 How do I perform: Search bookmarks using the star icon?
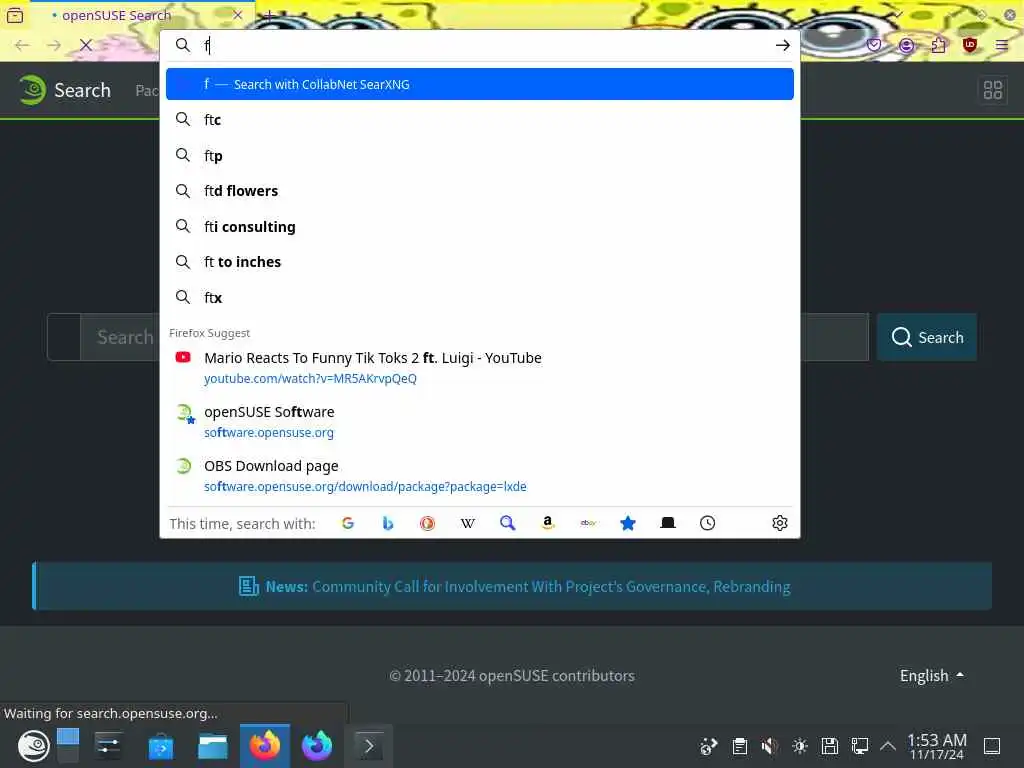[628, 523]
